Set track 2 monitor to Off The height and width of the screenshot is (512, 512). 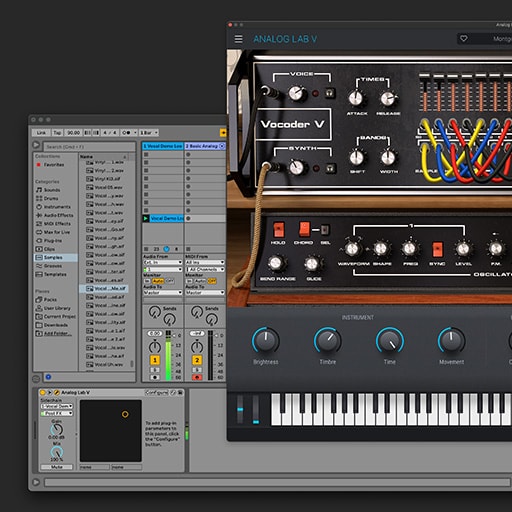tap(212, 281)
